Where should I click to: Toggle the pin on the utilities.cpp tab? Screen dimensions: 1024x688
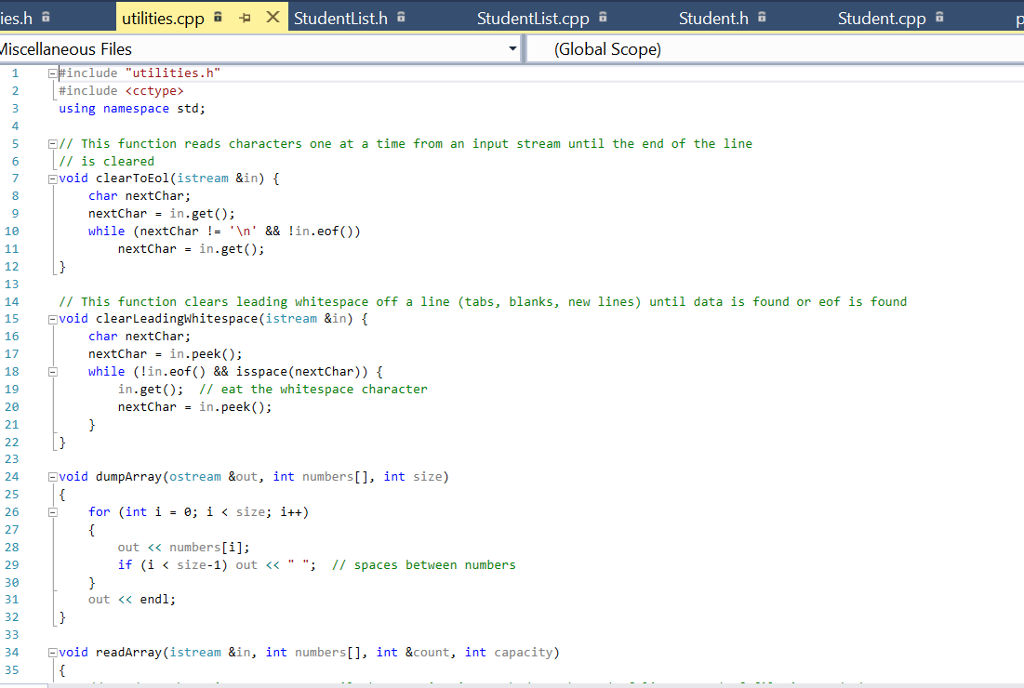tap(245, 17)
